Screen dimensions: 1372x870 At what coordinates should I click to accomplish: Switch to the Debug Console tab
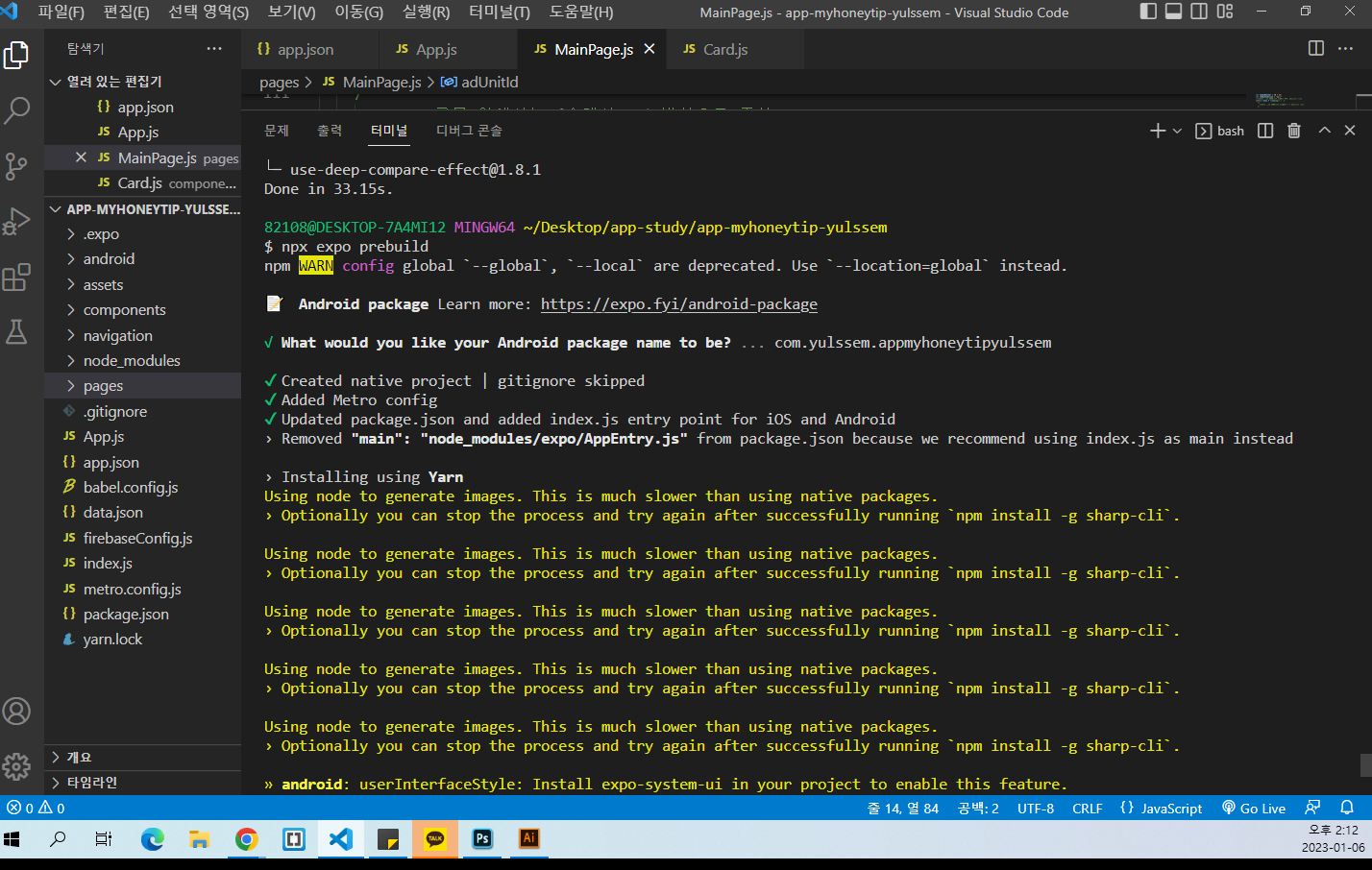pyautogui.click(x=469, y=131)
